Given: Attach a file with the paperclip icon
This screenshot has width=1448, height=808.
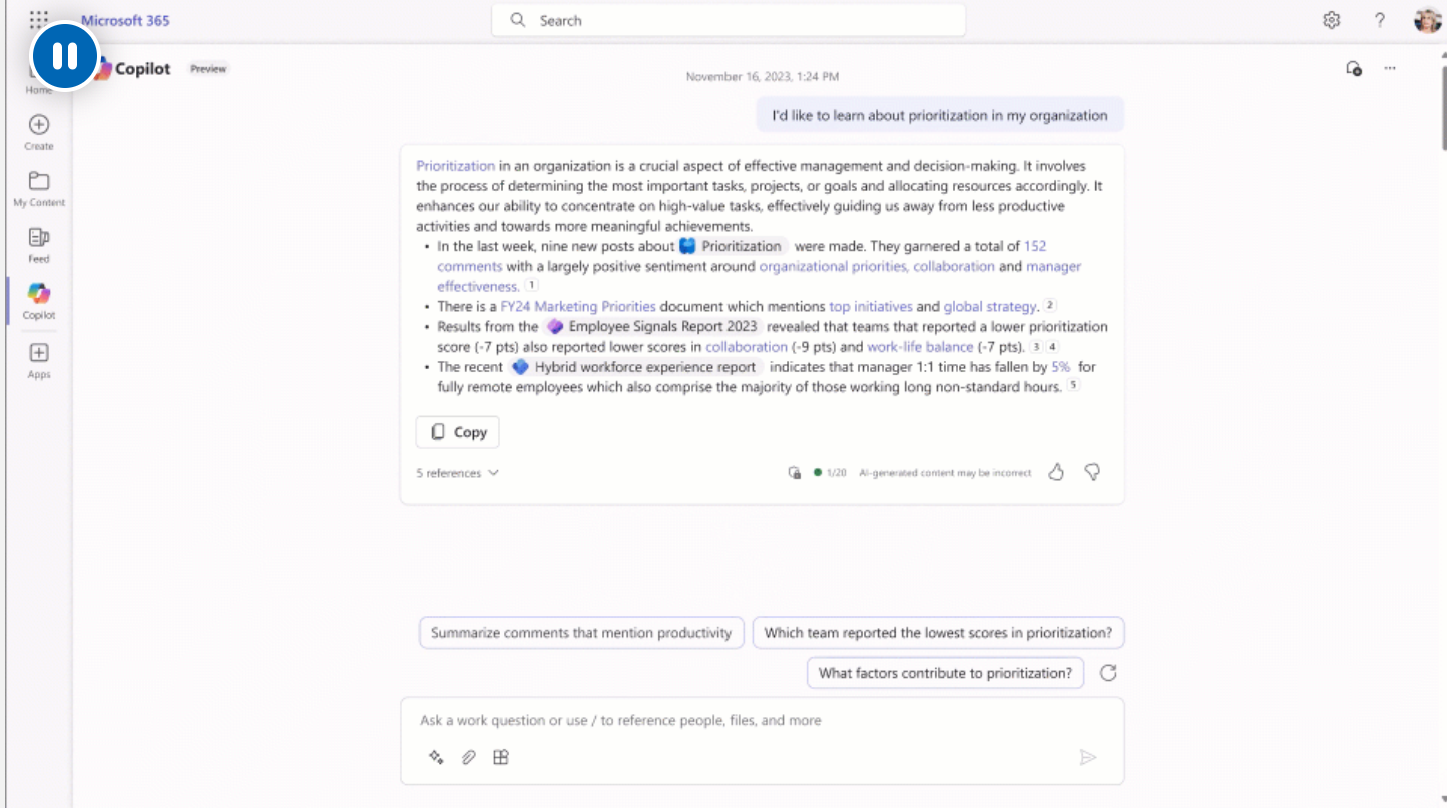Looking at the screenshot, I should pyautogui.click(x=468, y=757).
